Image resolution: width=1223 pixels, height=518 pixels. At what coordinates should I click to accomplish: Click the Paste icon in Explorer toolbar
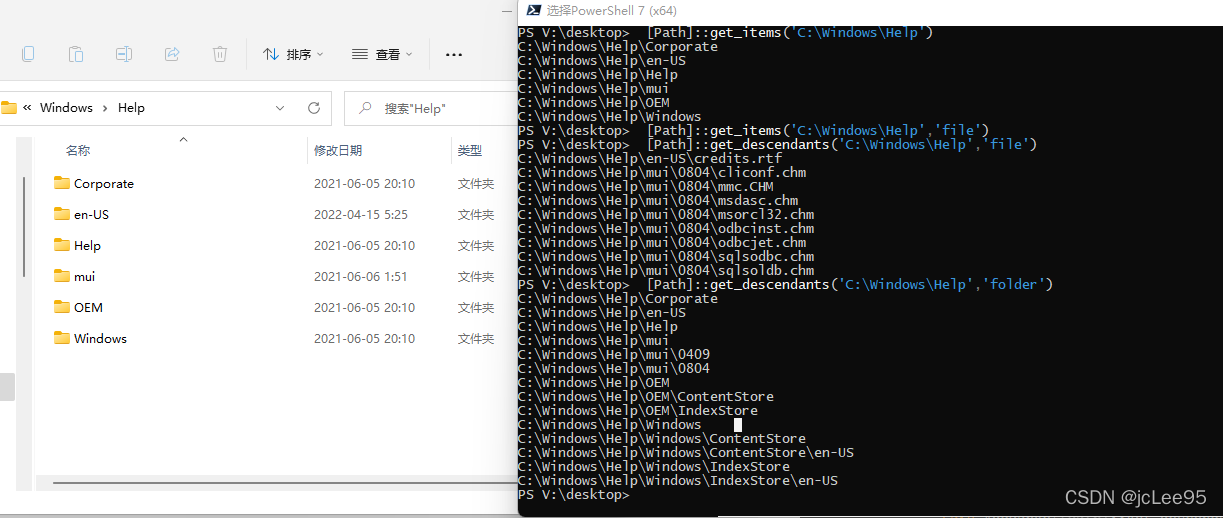coord(76,54)
